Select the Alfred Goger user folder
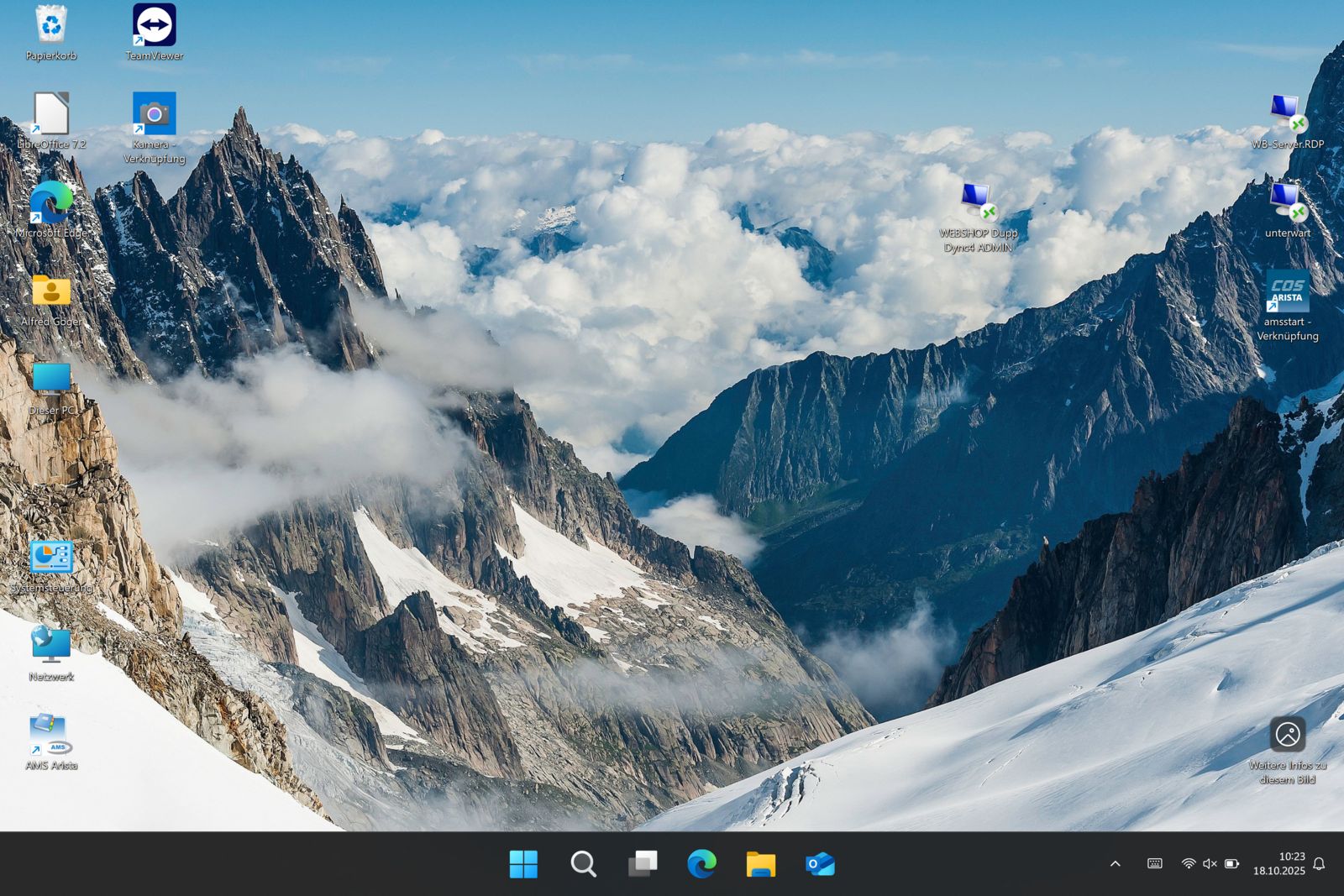The height and width of the screenshot is (896, 1344). [x=51, y=292]
